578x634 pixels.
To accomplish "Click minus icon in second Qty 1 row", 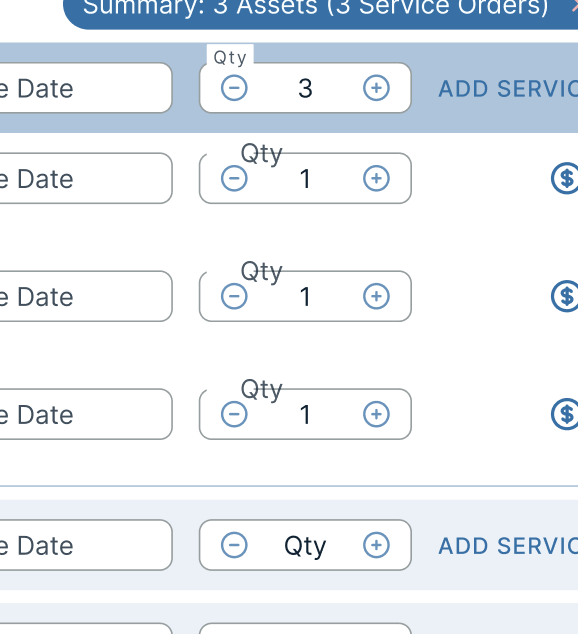I will 234,296.
